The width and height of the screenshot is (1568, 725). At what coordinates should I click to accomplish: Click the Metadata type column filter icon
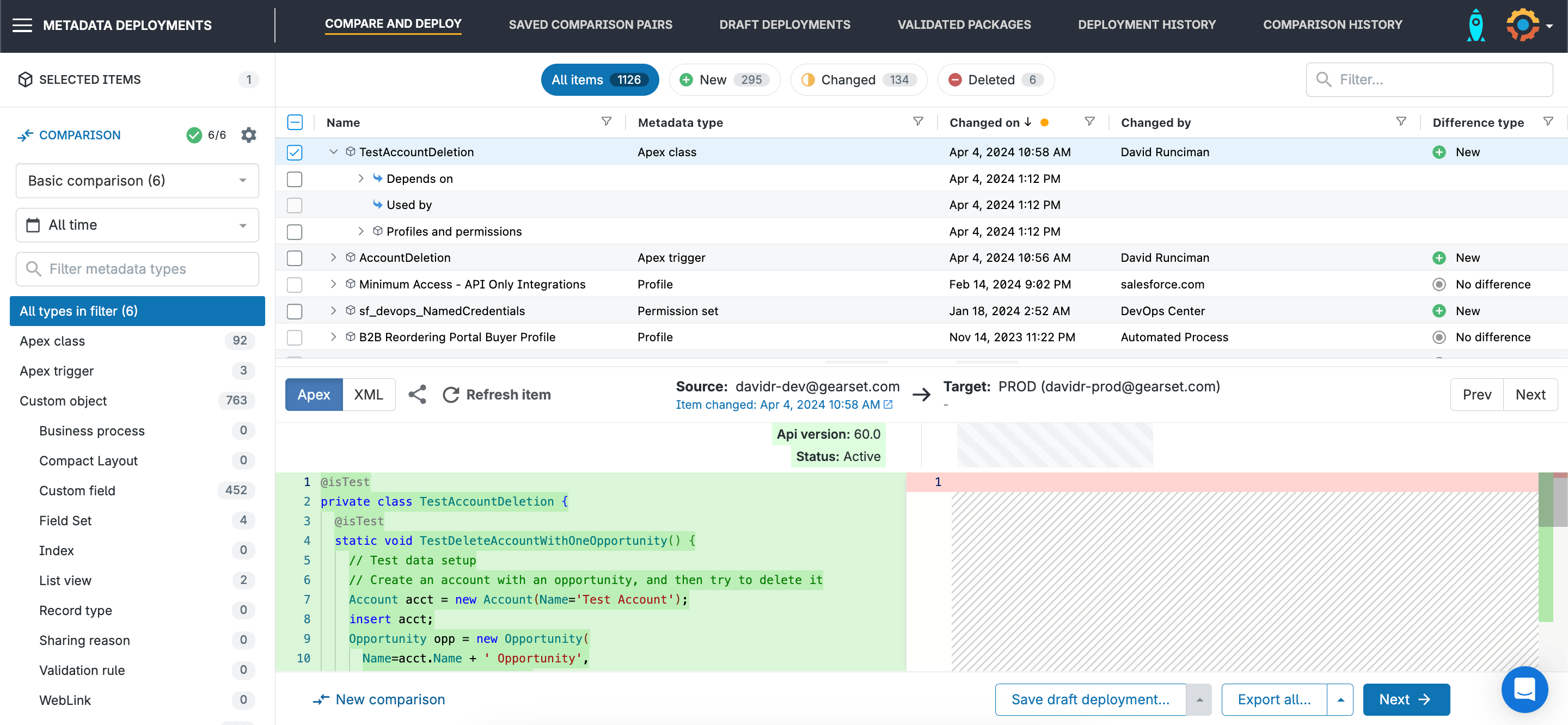[918, 122]
